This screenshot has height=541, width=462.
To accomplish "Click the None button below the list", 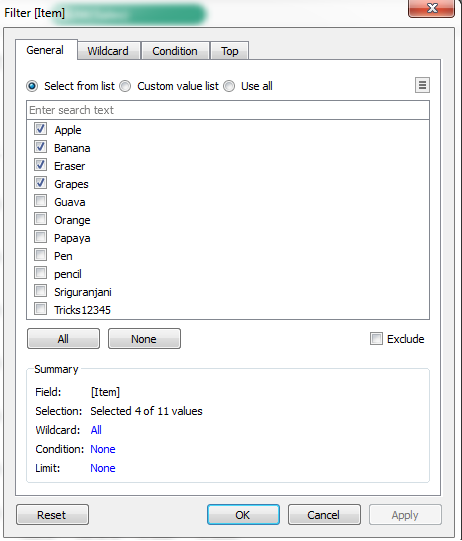I will pyautogui.click(x=144, y=339).
